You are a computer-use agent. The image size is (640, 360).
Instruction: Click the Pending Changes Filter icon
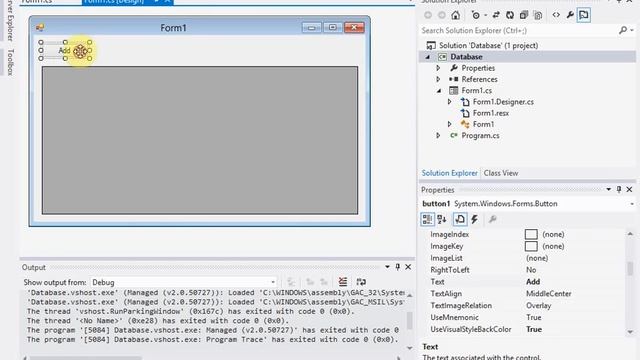(x=476, y=15)
